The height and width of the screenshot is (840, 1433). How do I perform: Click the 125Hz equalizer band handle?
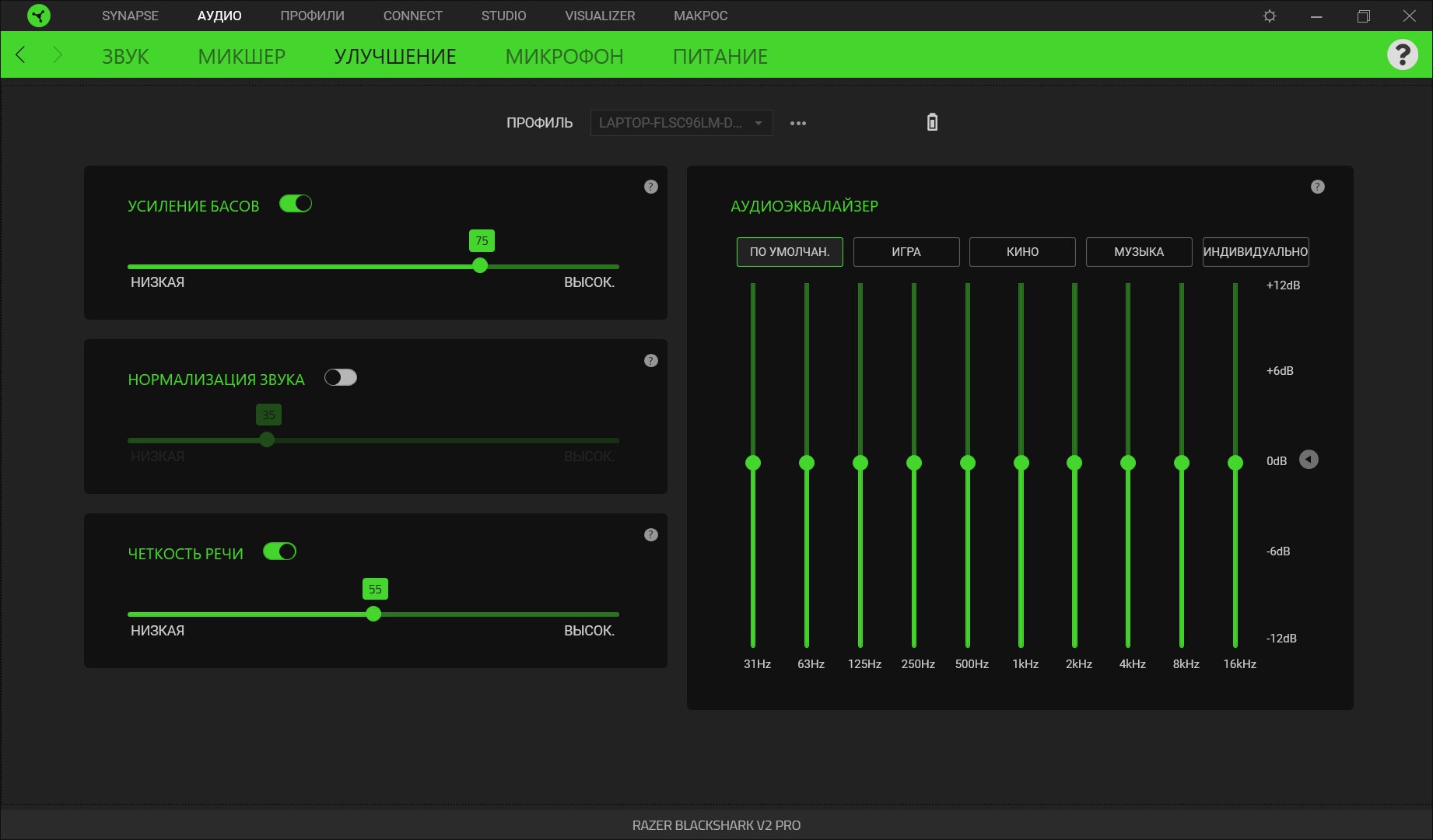coord(860,463)
